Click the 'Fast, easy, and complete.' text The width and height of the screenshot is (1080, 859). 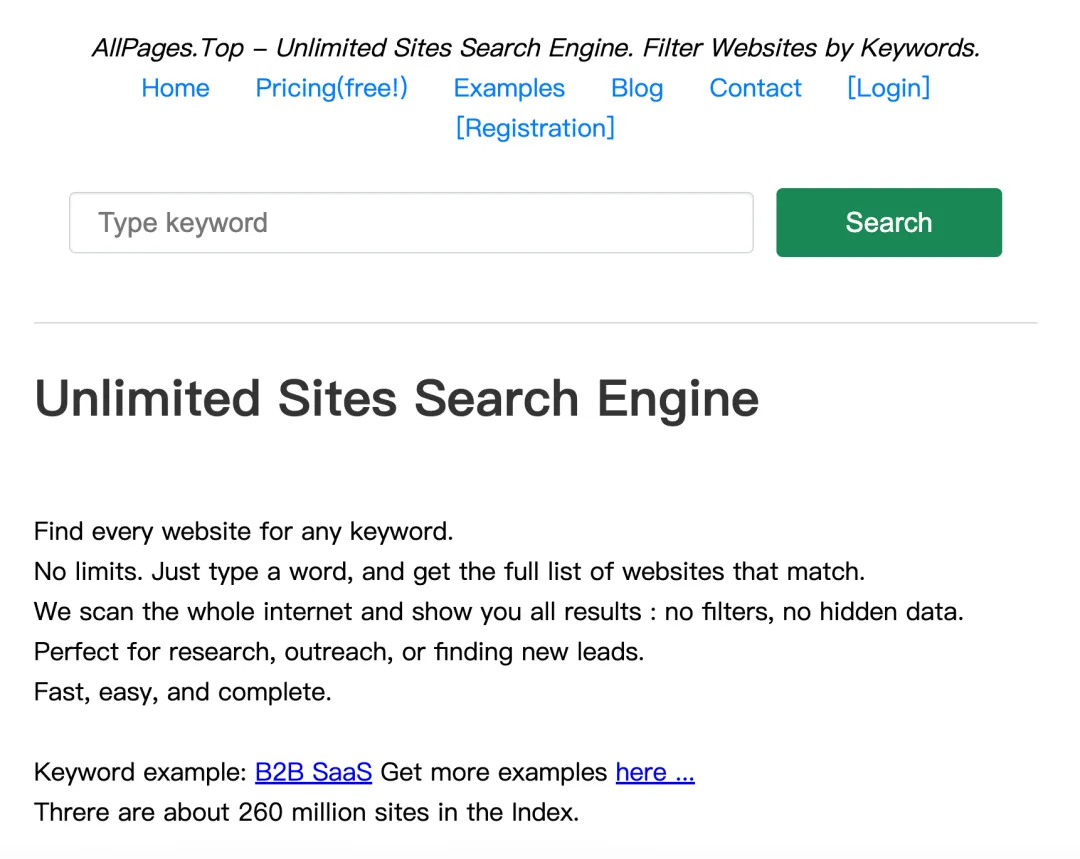[x=182, y=692]
